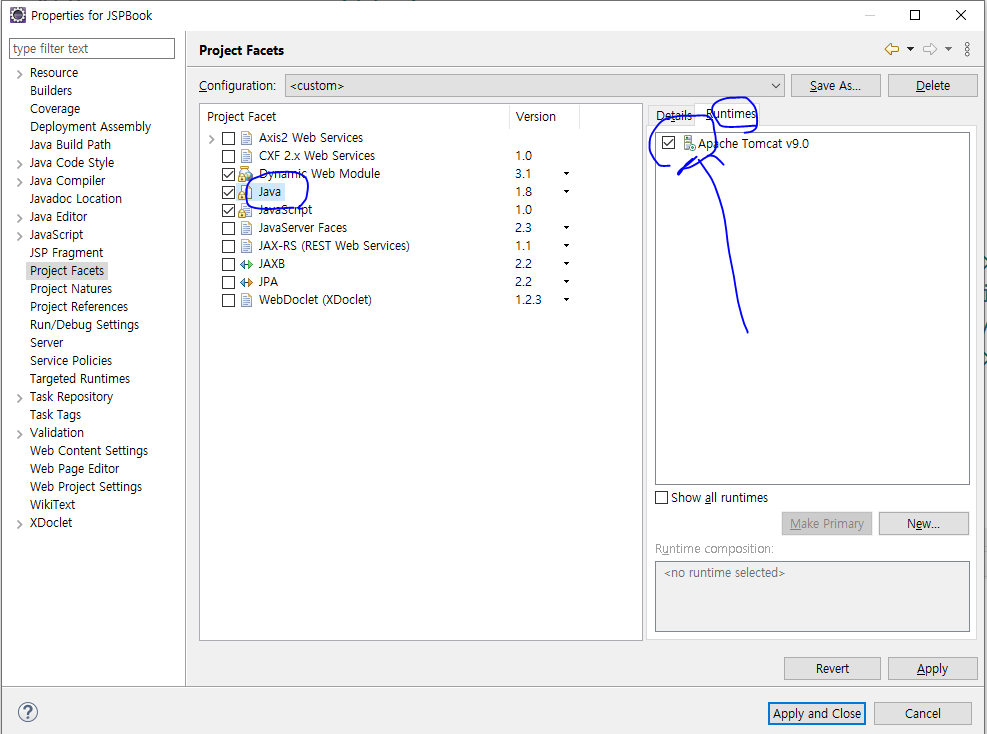Click the JAXB facet icon
The image size is (987, 734).
click(x=246, y=264)
